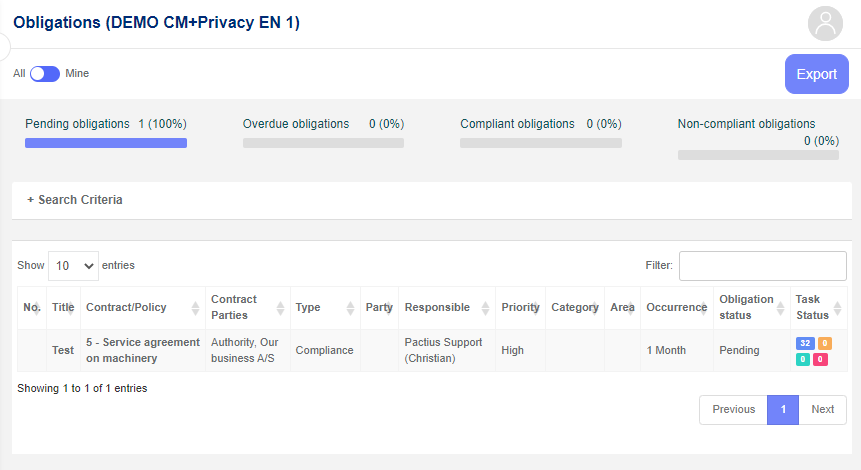
Task: Click the green 0 task status badge
Action: 803,360
